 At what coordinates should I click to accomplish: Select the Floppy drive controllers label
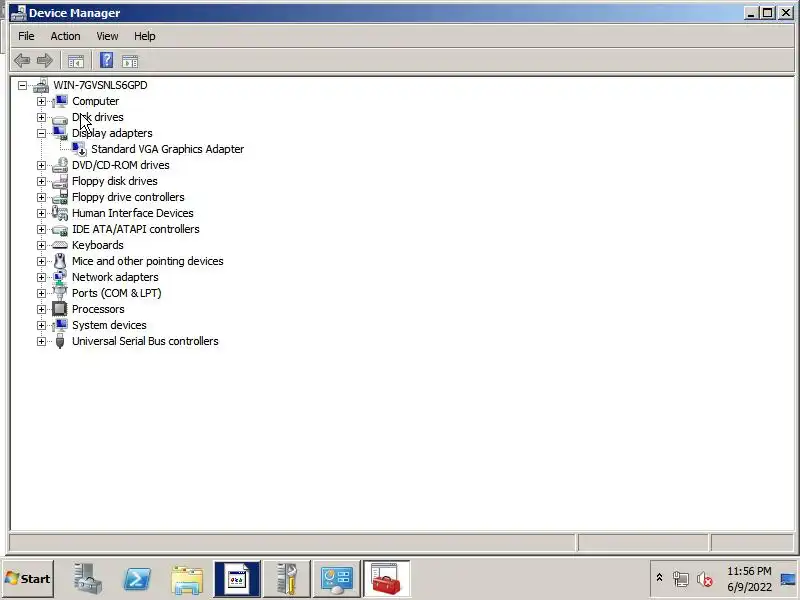(x=128, y=197)
